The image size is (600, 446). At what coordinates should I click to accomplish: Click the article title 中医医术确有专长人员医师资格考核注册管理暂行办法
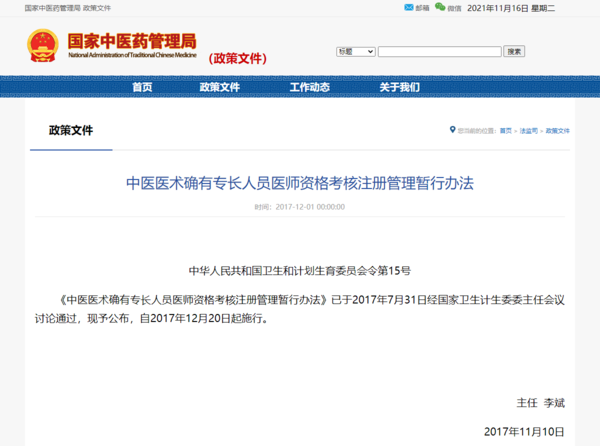click(x=299, y=183)
